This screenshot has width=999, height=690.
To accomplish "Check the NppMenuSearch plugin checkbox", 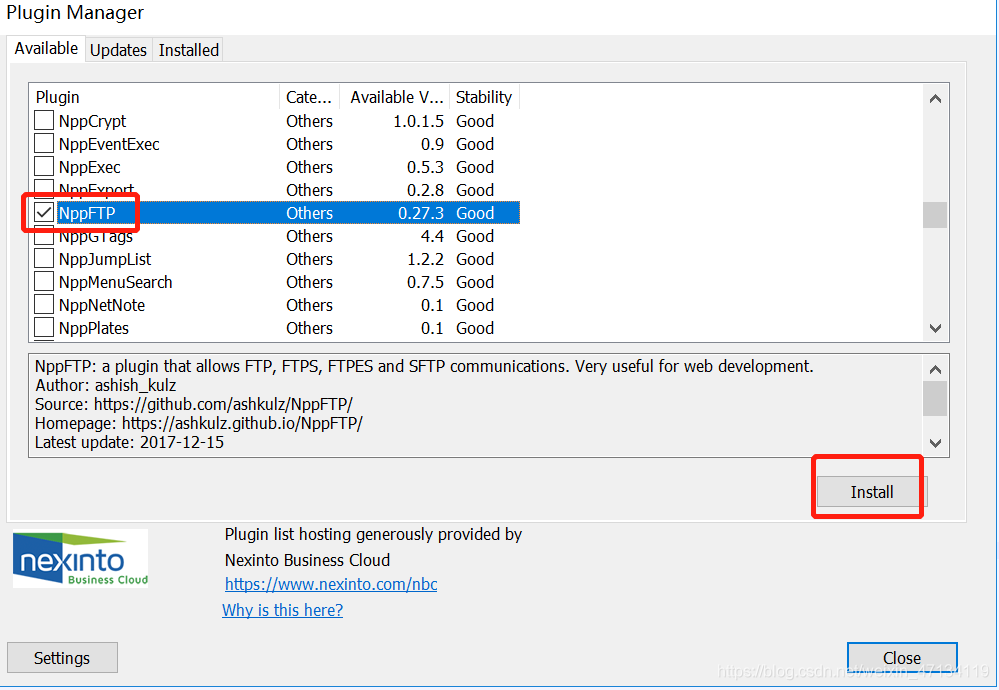I will click(x=44, y=282).
